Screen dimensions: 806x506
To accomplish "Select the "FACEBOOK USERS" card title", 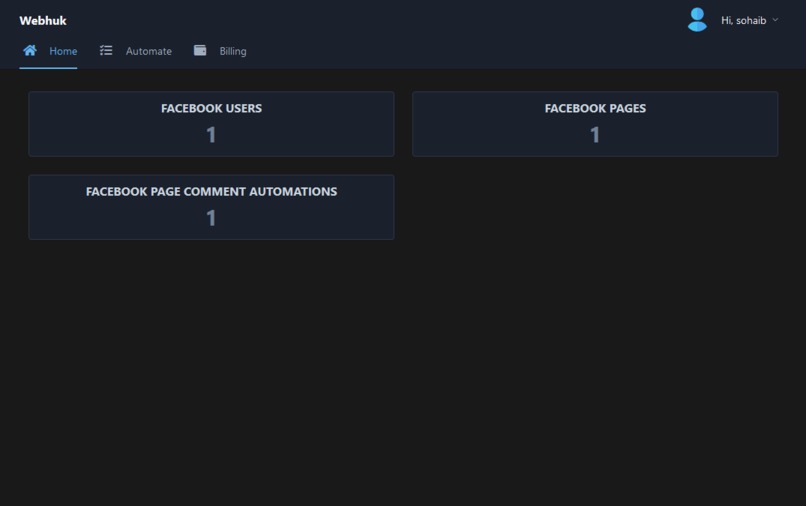I will click(211, 109).
